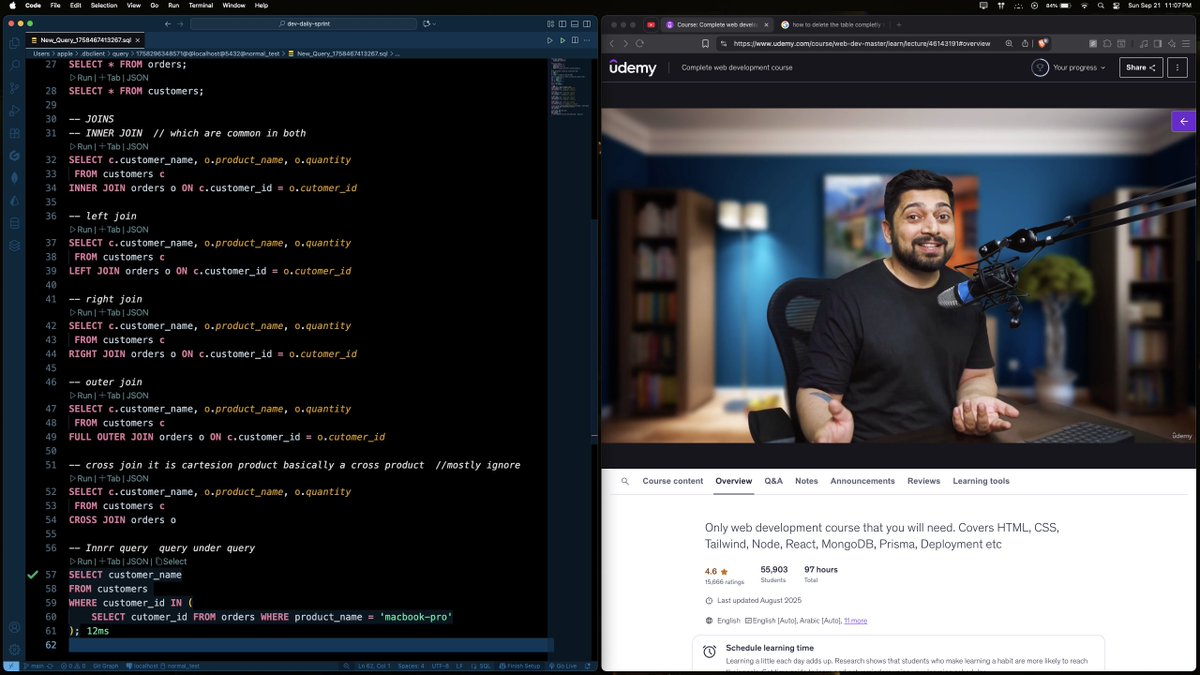
Task: Open a new browser tab with plus
Action: (899, 24)
